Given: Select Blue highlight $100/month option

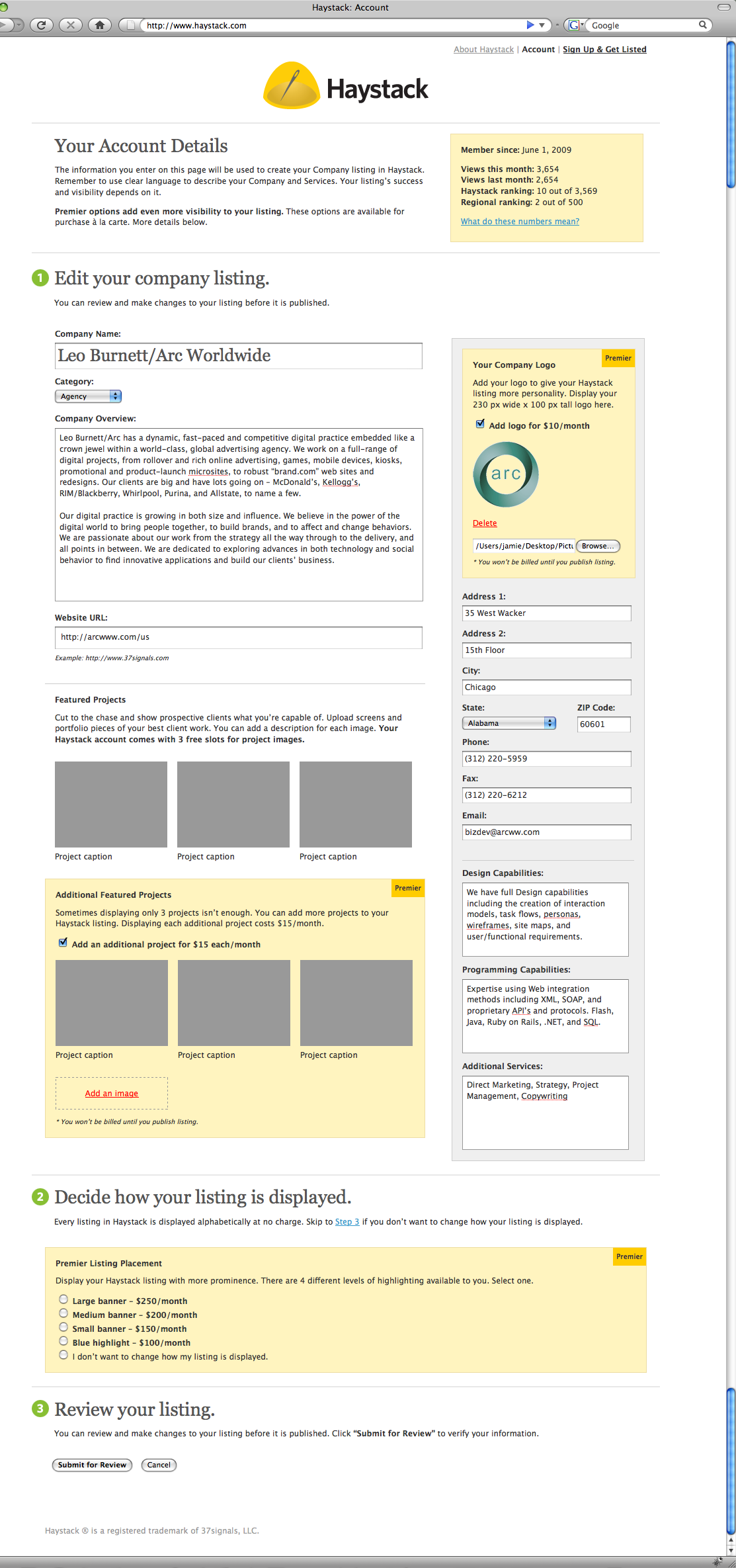Looking at the screenshot, I should (x=63, y=1340).
